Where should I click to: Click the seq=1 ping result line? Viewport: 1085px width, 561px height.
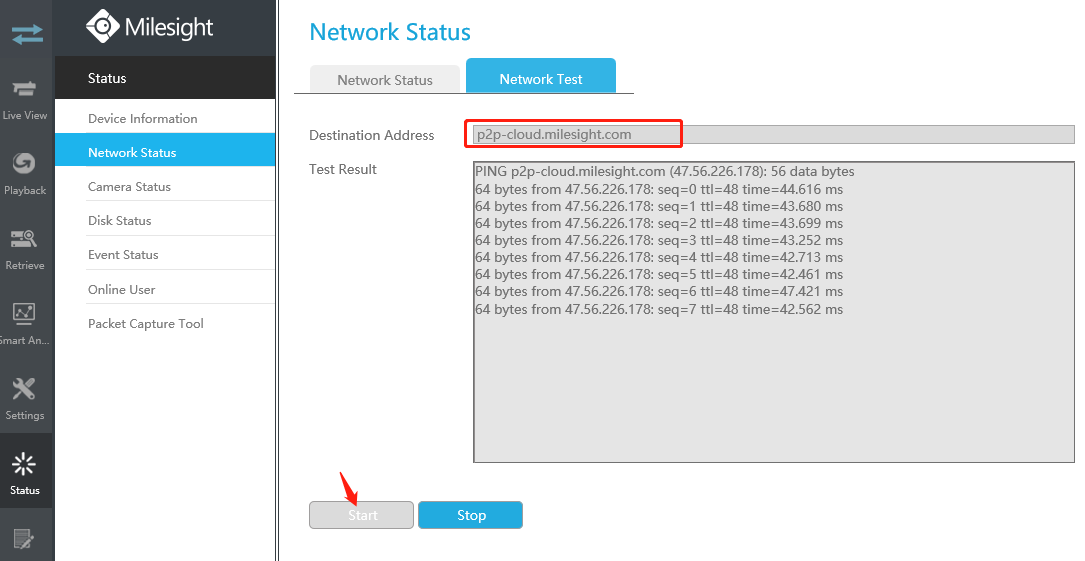tap(659, 206)
